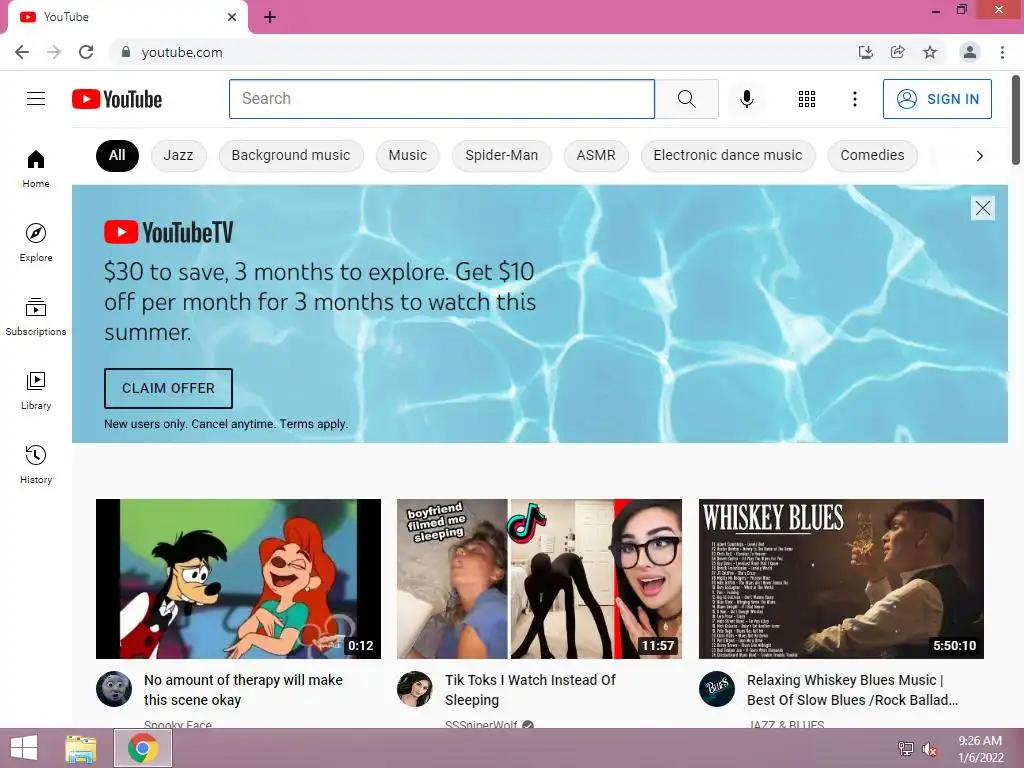Image resolution: width=1024 pixels, height=768 pixels.
Task: Select the Jazz chip
Action: [178, 155]
